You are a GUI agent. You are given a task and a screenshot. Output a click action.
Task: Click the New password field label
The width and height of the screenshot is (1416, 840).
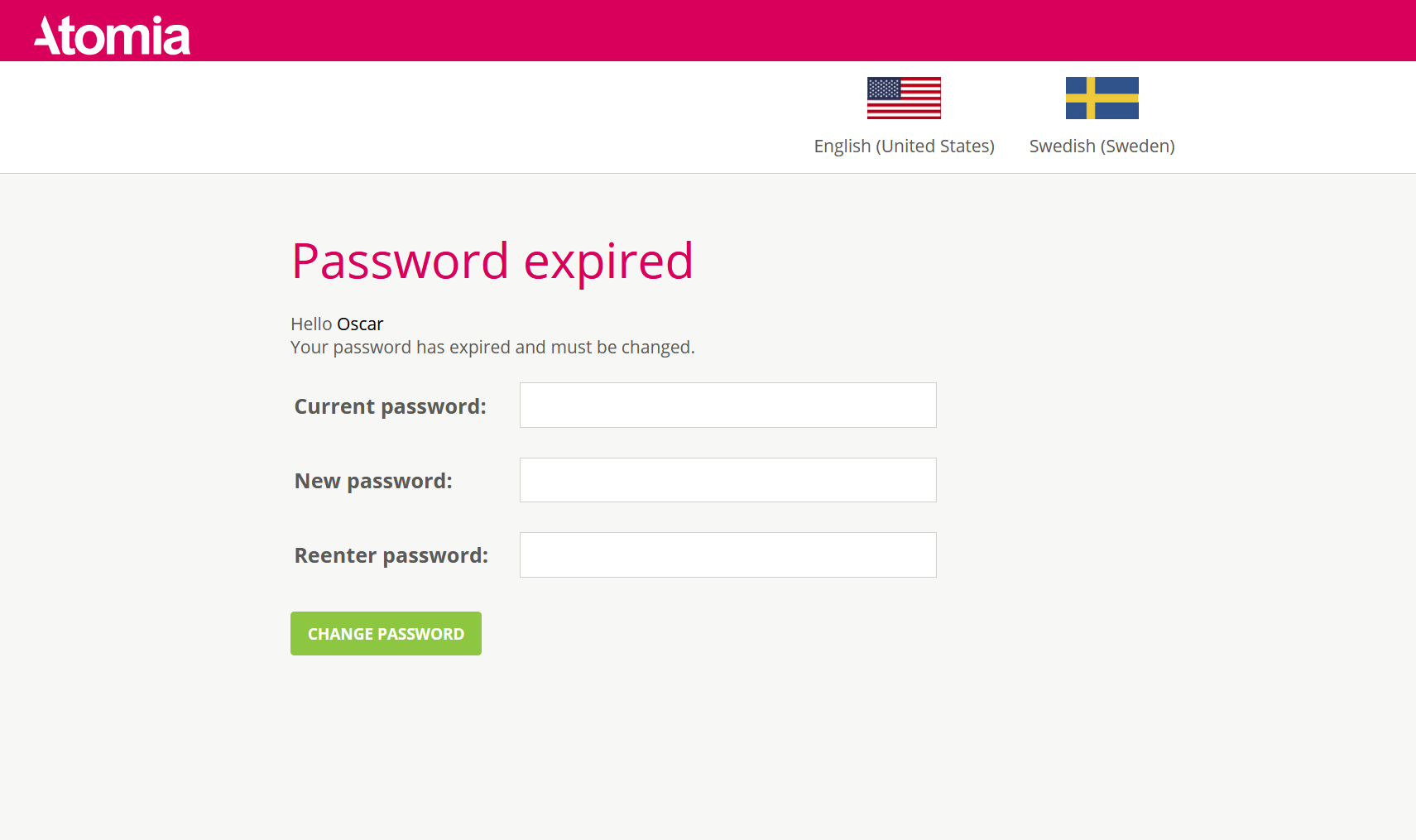(373, 480)
